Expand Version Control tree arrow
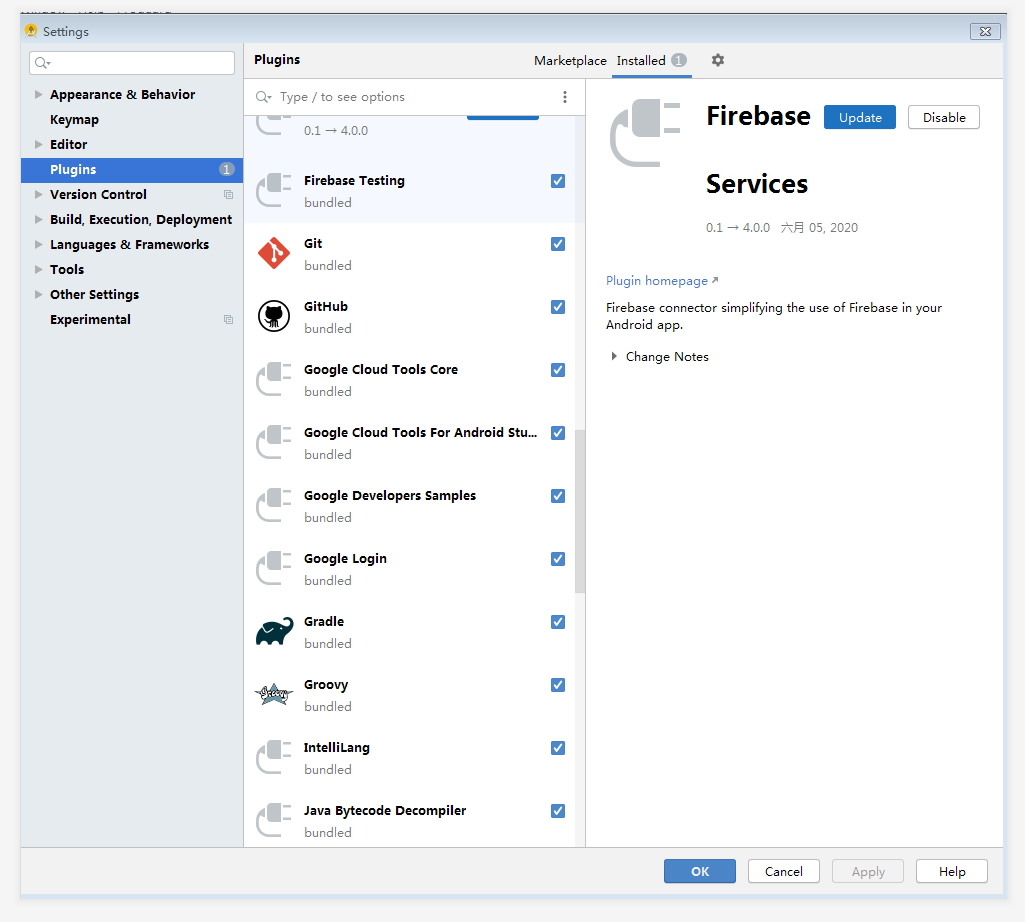 point(39,194)
